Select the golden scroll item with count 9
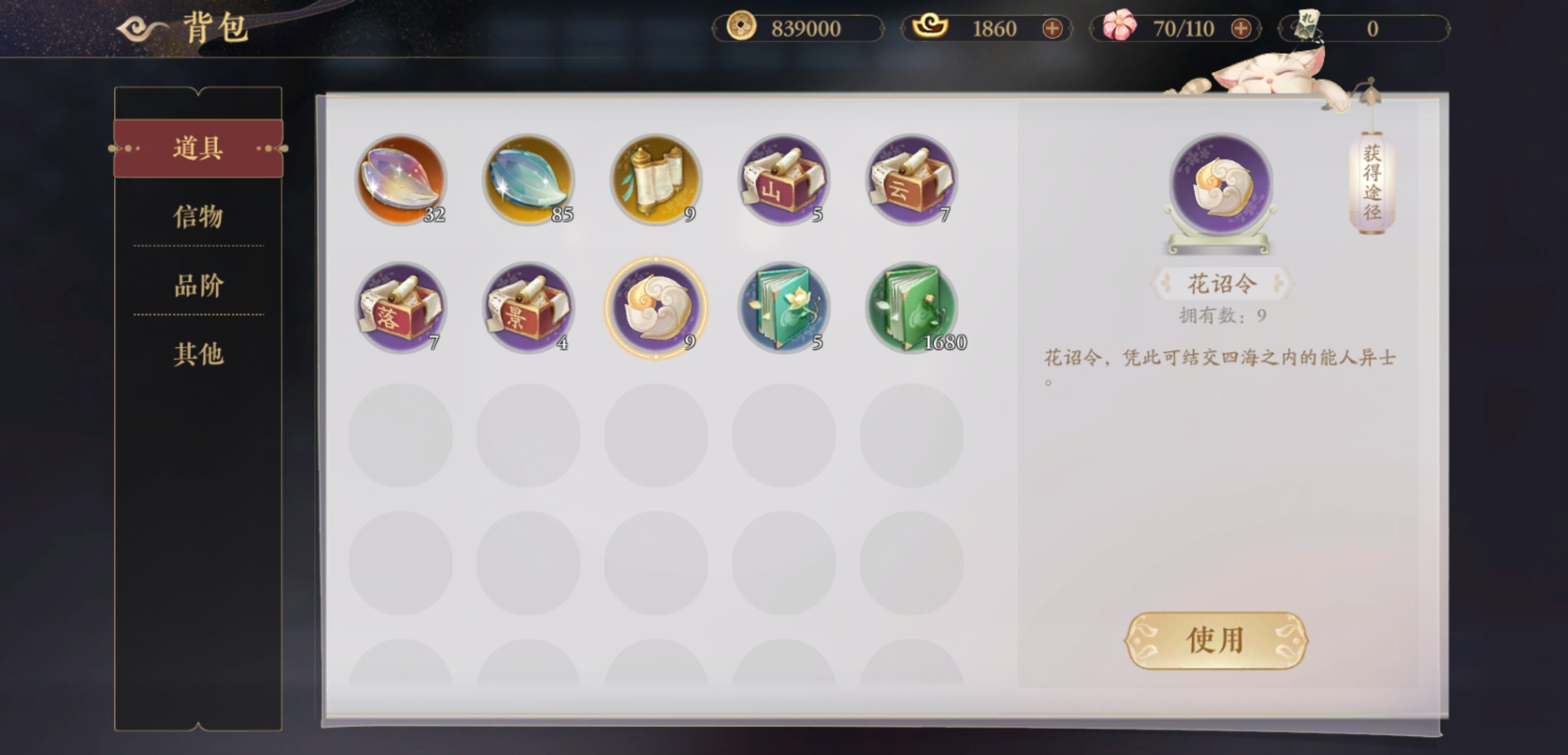This screenshot has height=755, width=1568. point(656,180)
